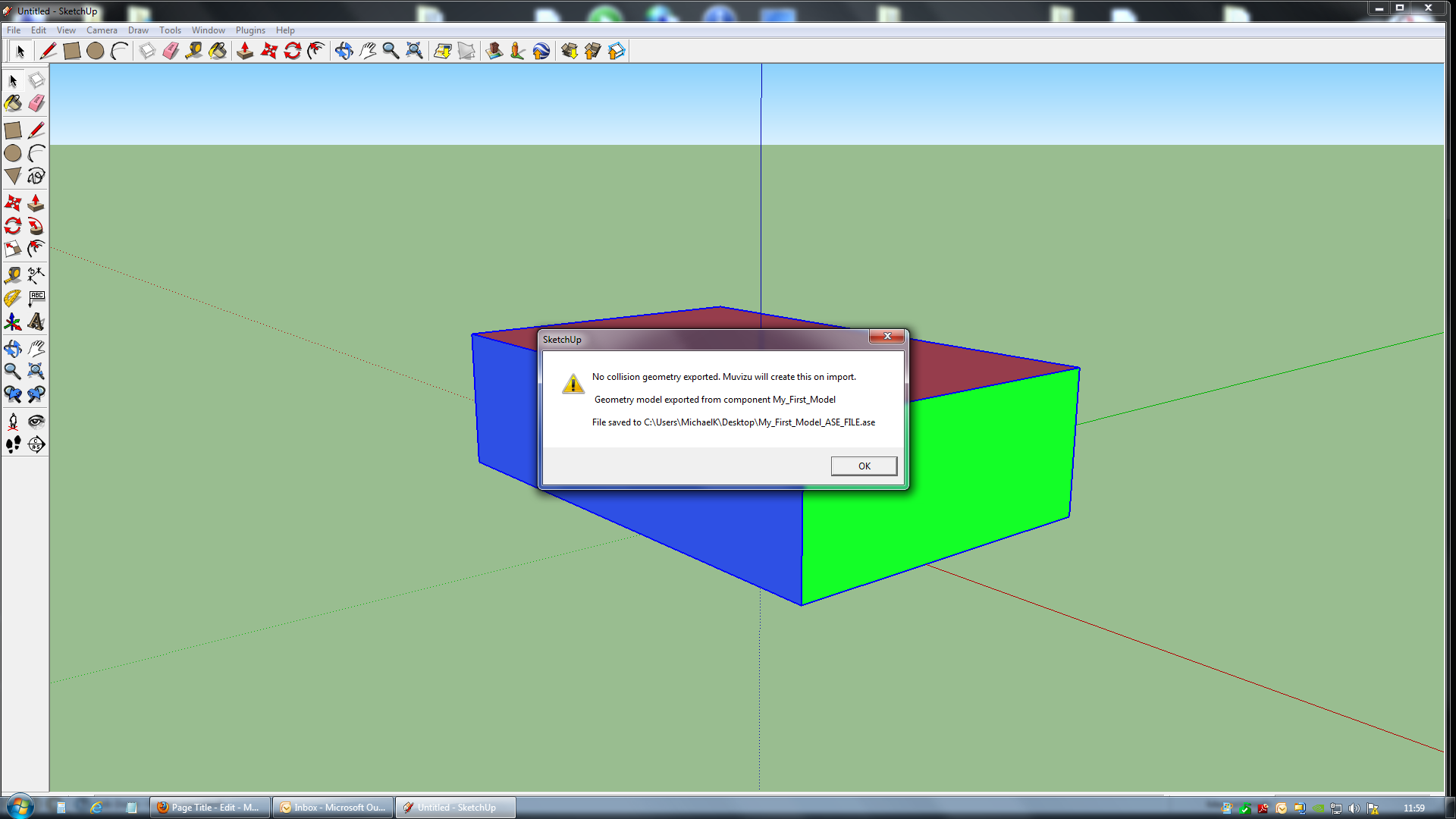
Task: Select the Rectangle tool in top toolbar
Action: [72, 51]
